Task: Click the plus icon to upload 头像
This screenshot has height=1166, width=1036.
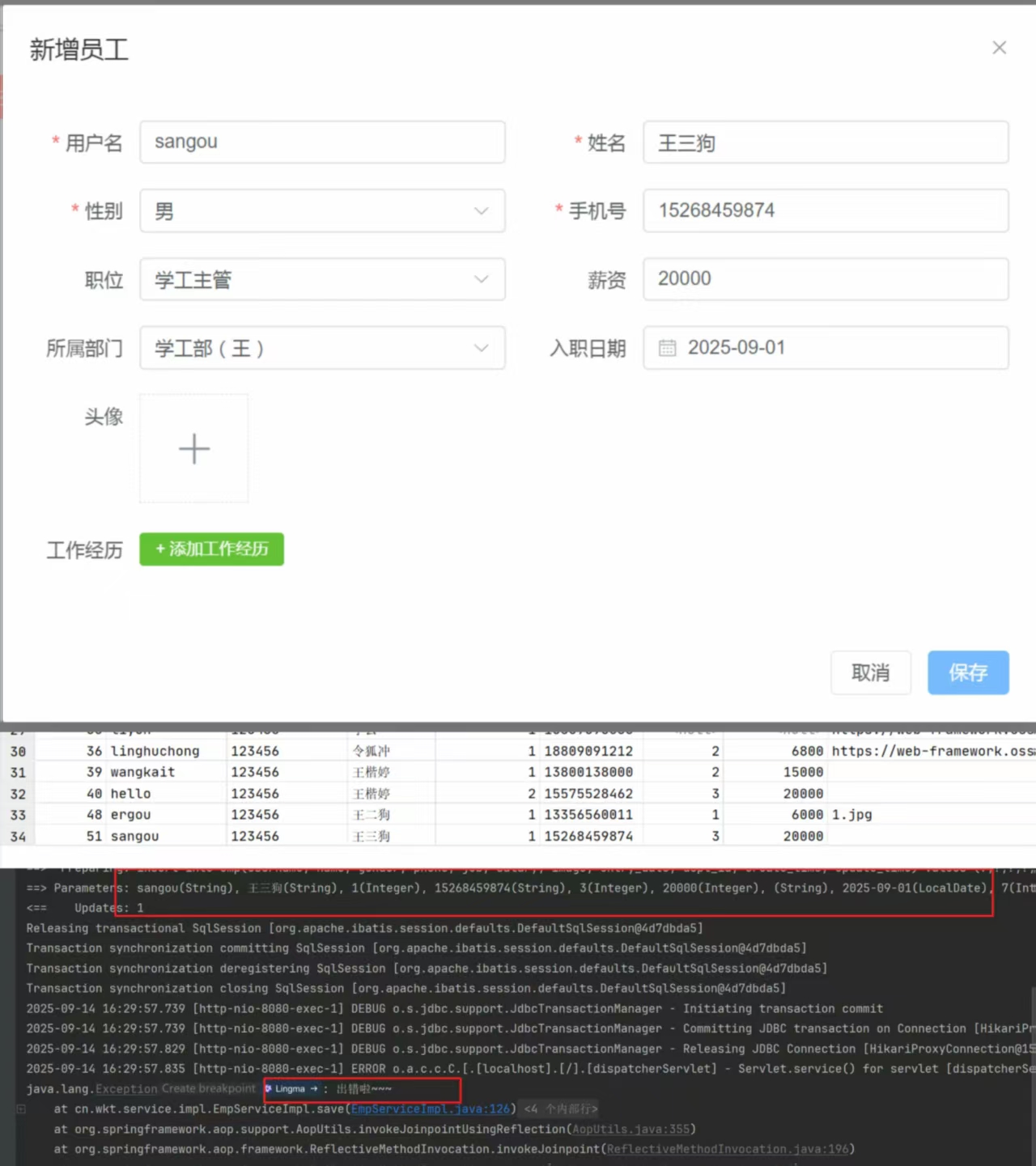Action: click(194, 448)
